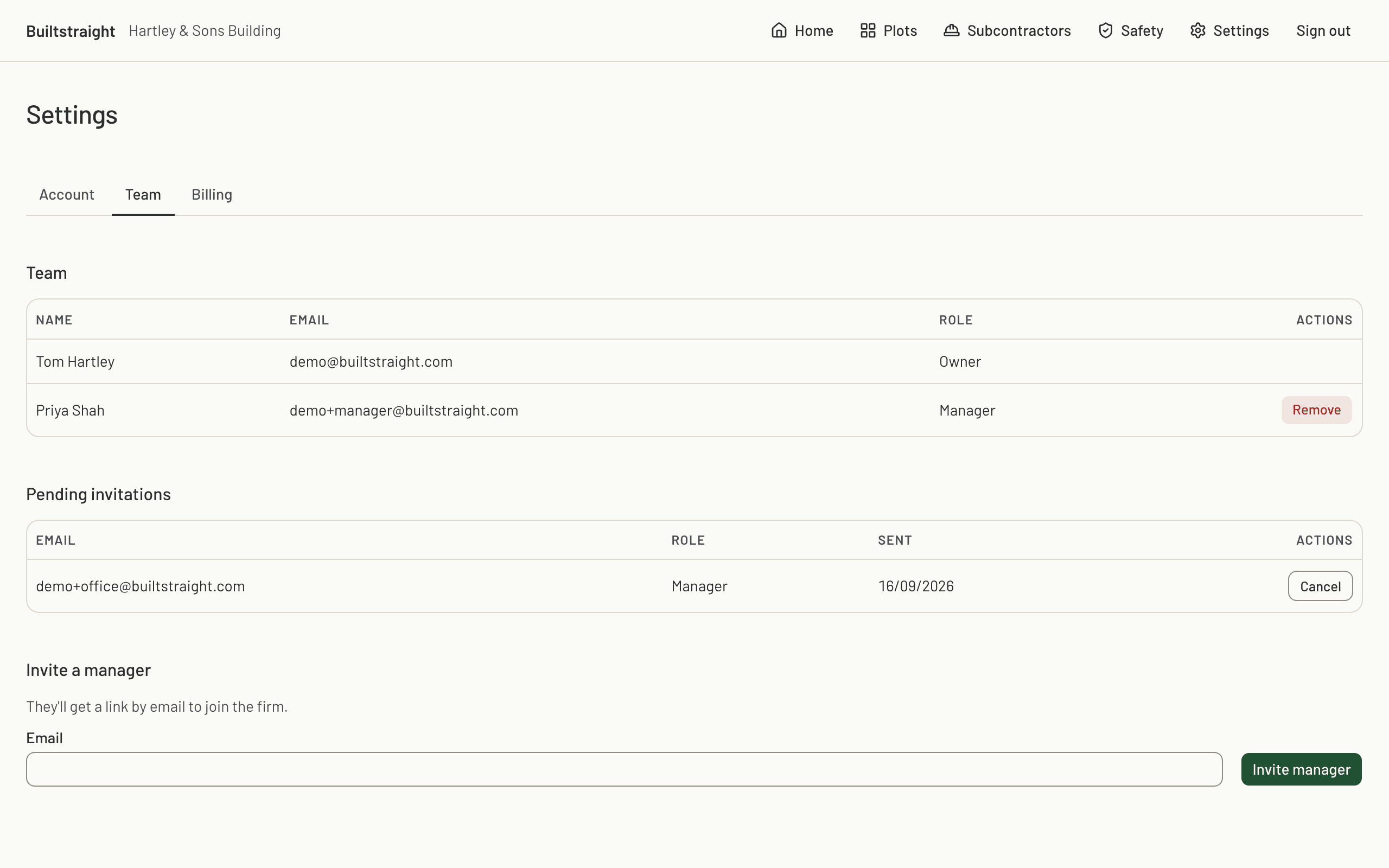
Task: Click the Priya Shah name cell
Action: [x=70, y=411]
